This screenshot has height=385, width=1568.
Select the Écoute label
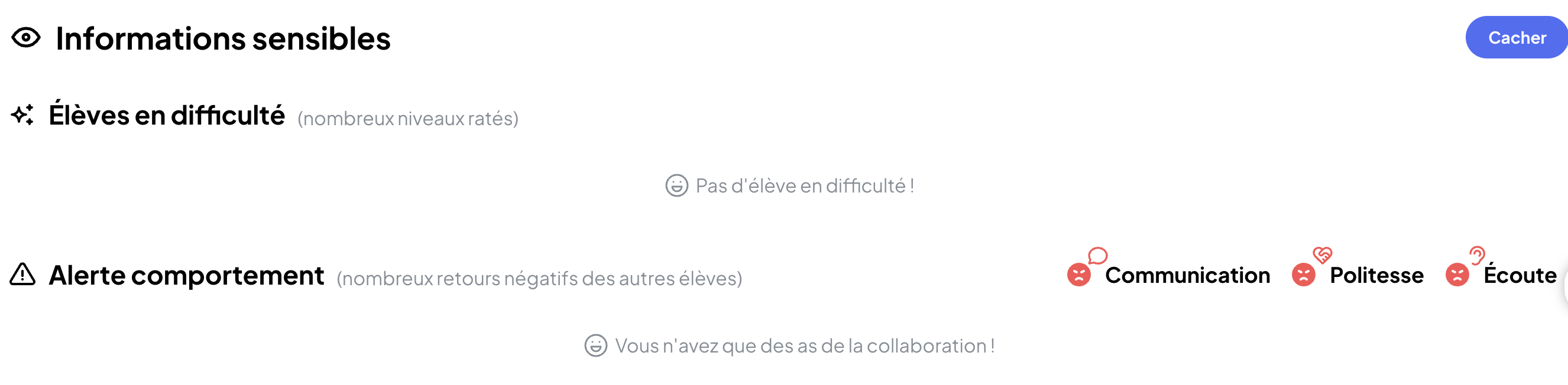(1520, 276)
